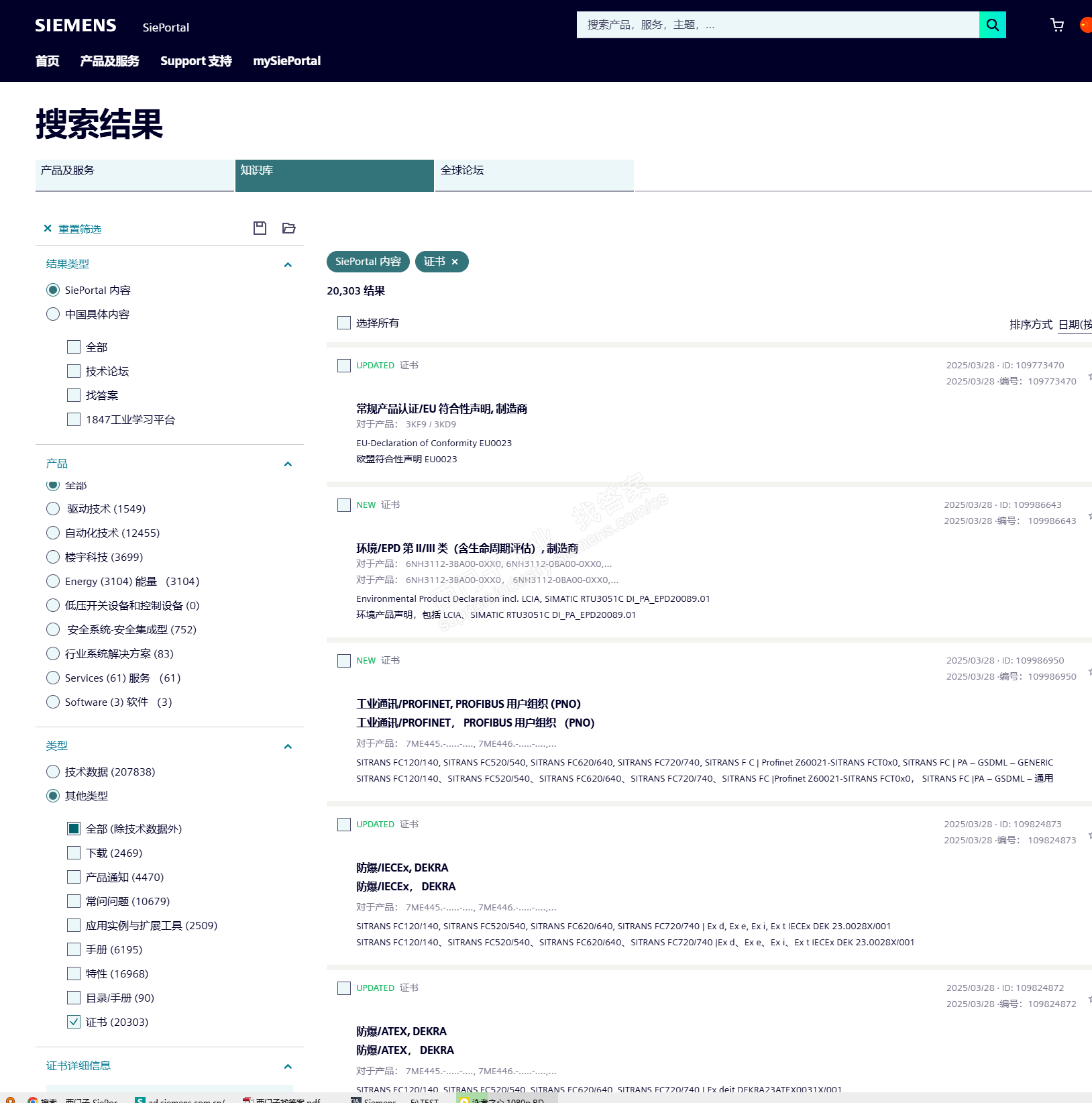Select the SiePortal 内容 radio button
The height and width of the screenshot is (1103, 1092).
click(53, 290)
